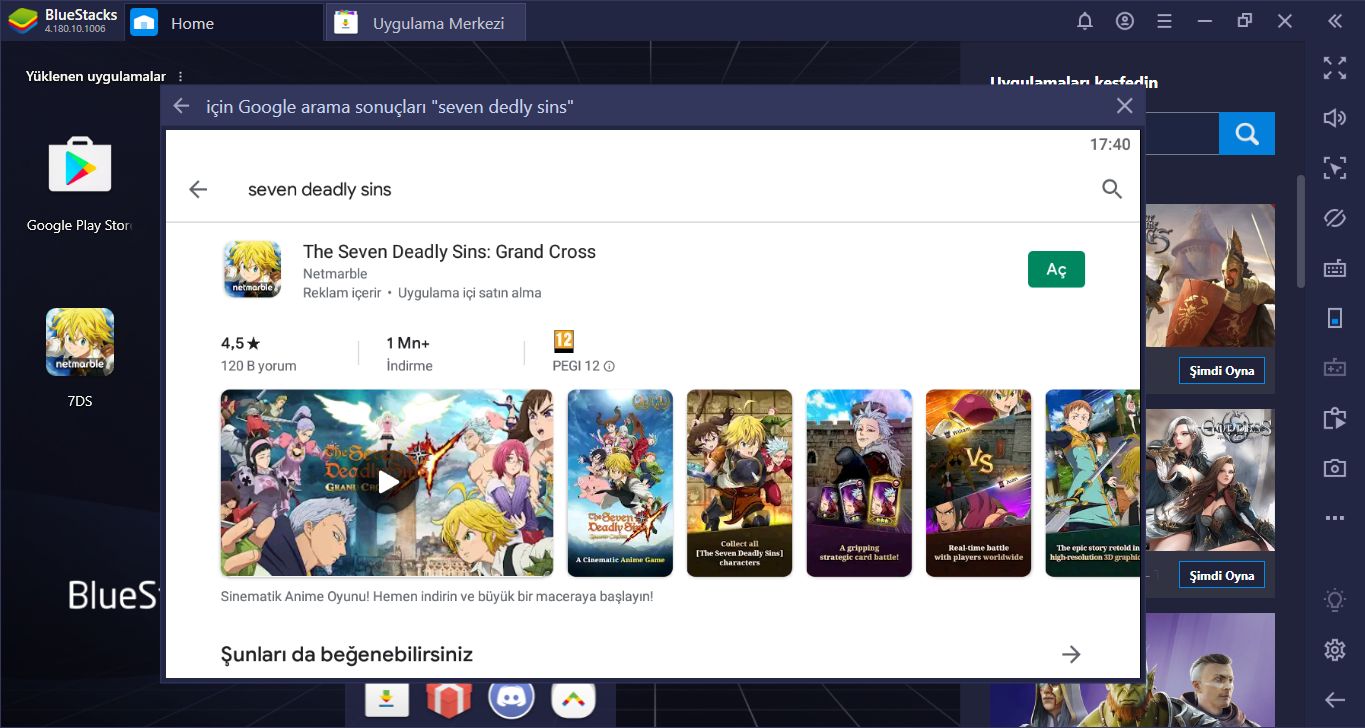Switch to Uygulama Merkezi tab
This screenshot has width=1365, height=728.
point(426,23)
